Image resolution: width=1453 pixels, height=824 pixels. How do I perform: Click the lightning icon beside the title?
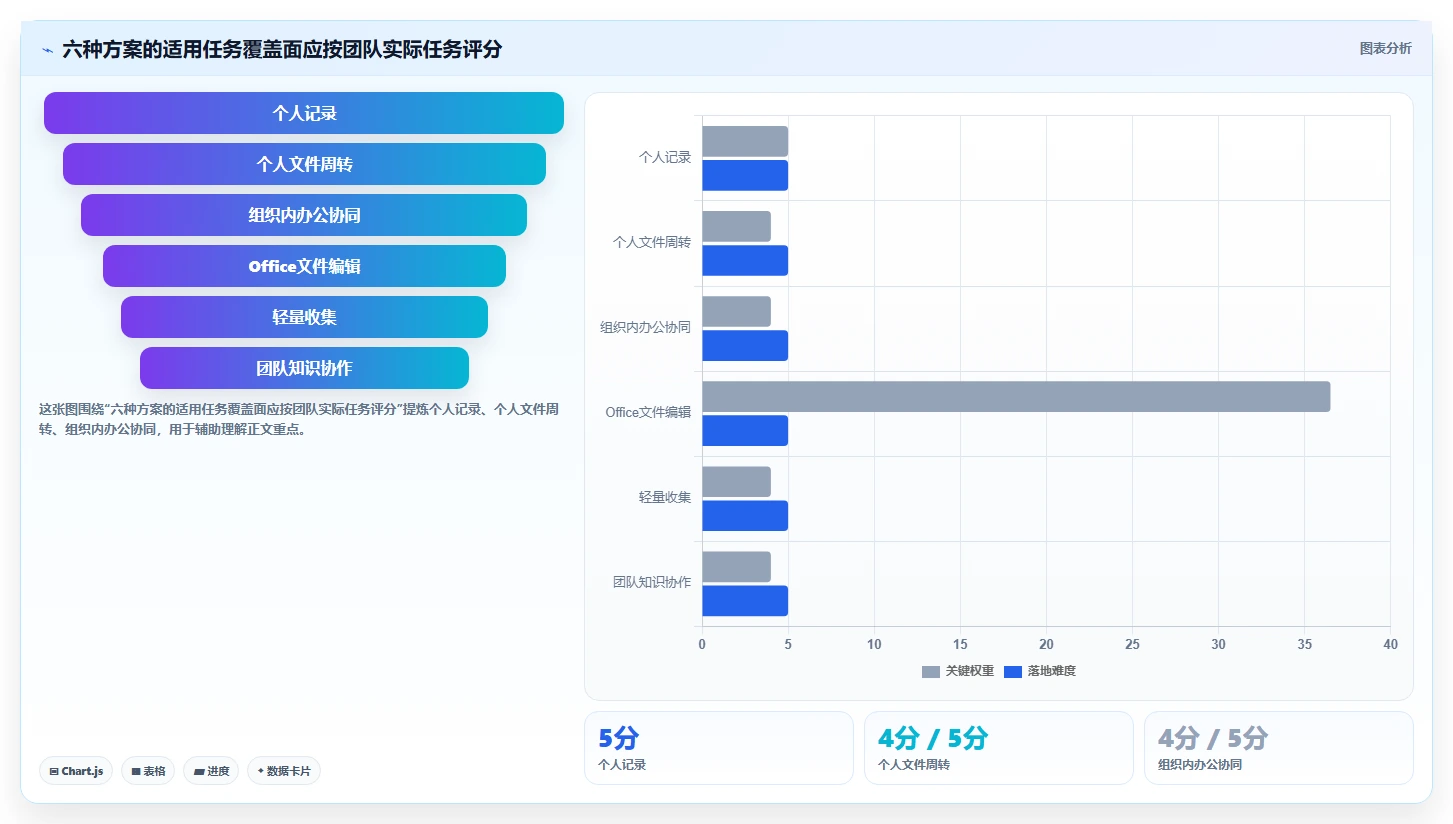(48, 49)
